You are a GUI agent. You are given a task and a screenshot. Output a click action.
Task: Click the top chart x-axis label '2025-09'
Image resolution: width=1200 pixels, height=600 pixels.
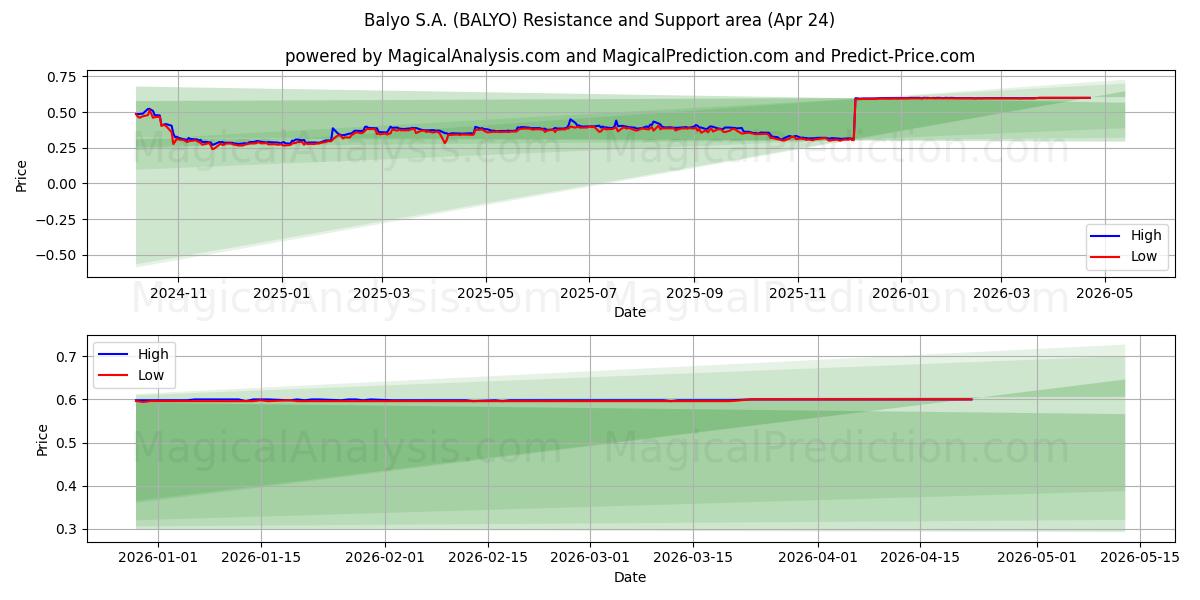pyautogui.click(x=694, y=293)
